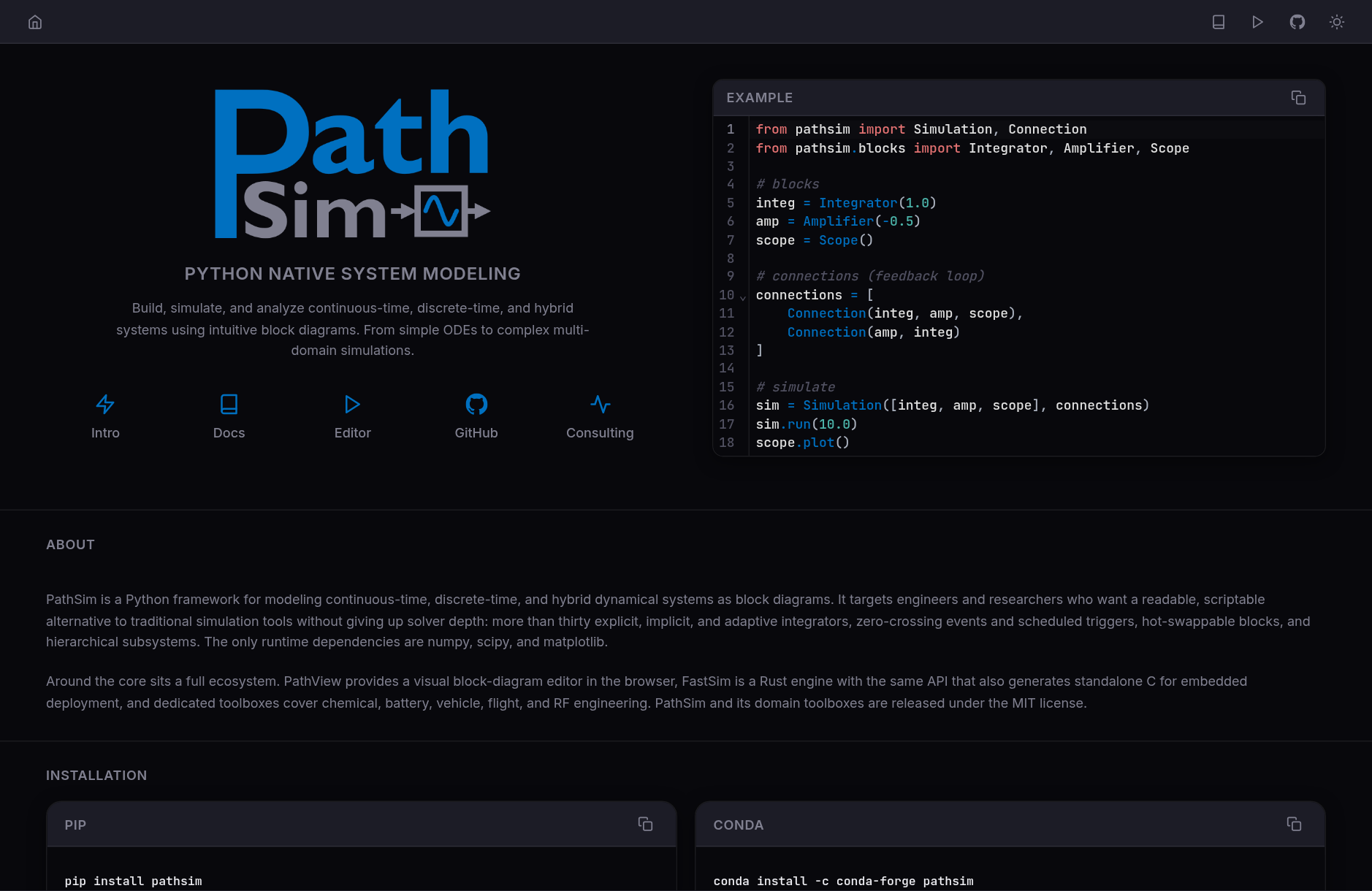The image size is (1372, 891).
Task: Click the Docs book icon
Action: click(229, 404)
